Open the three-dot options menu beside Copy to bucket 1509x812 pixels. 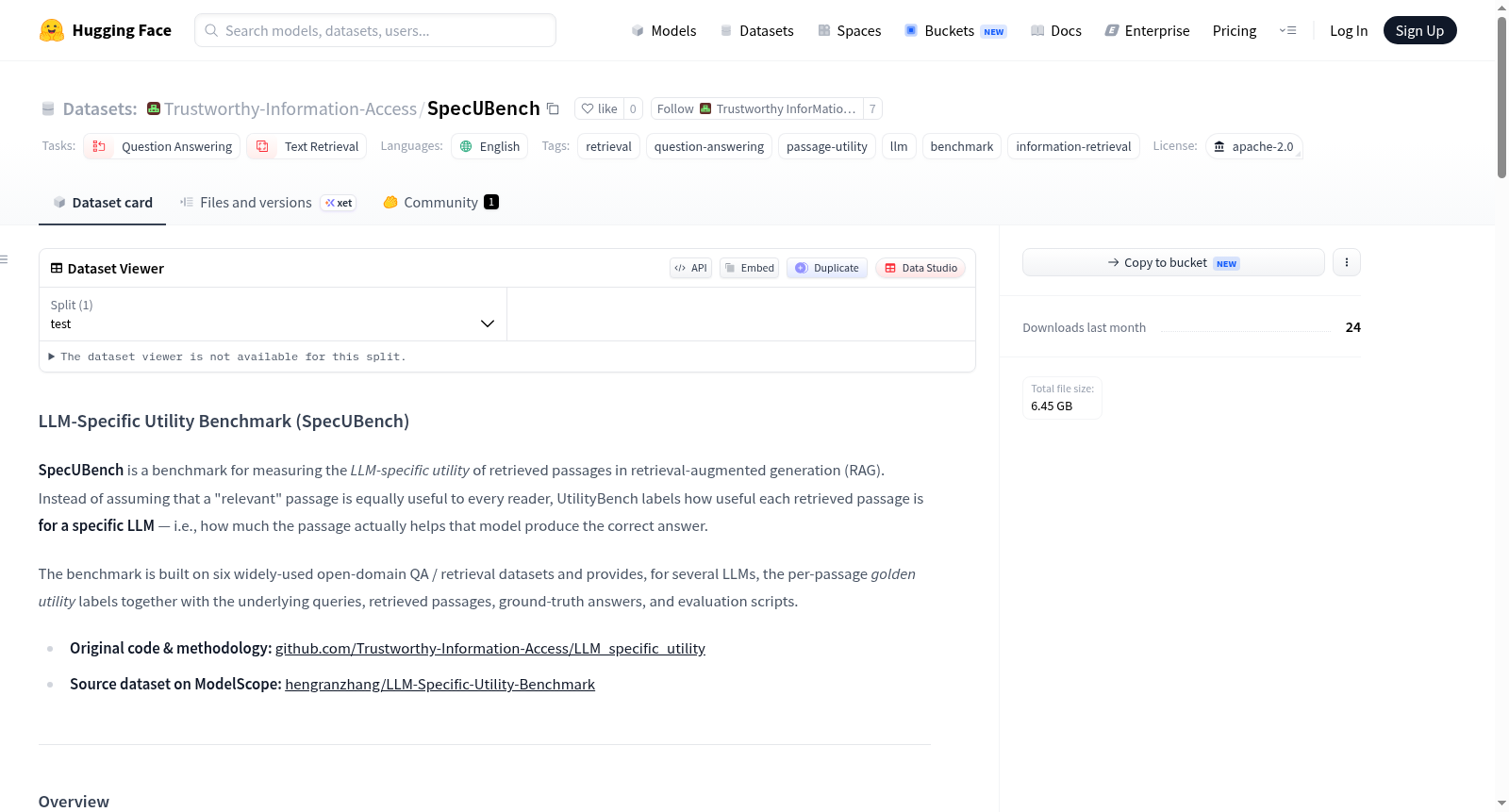point(1347,262)
